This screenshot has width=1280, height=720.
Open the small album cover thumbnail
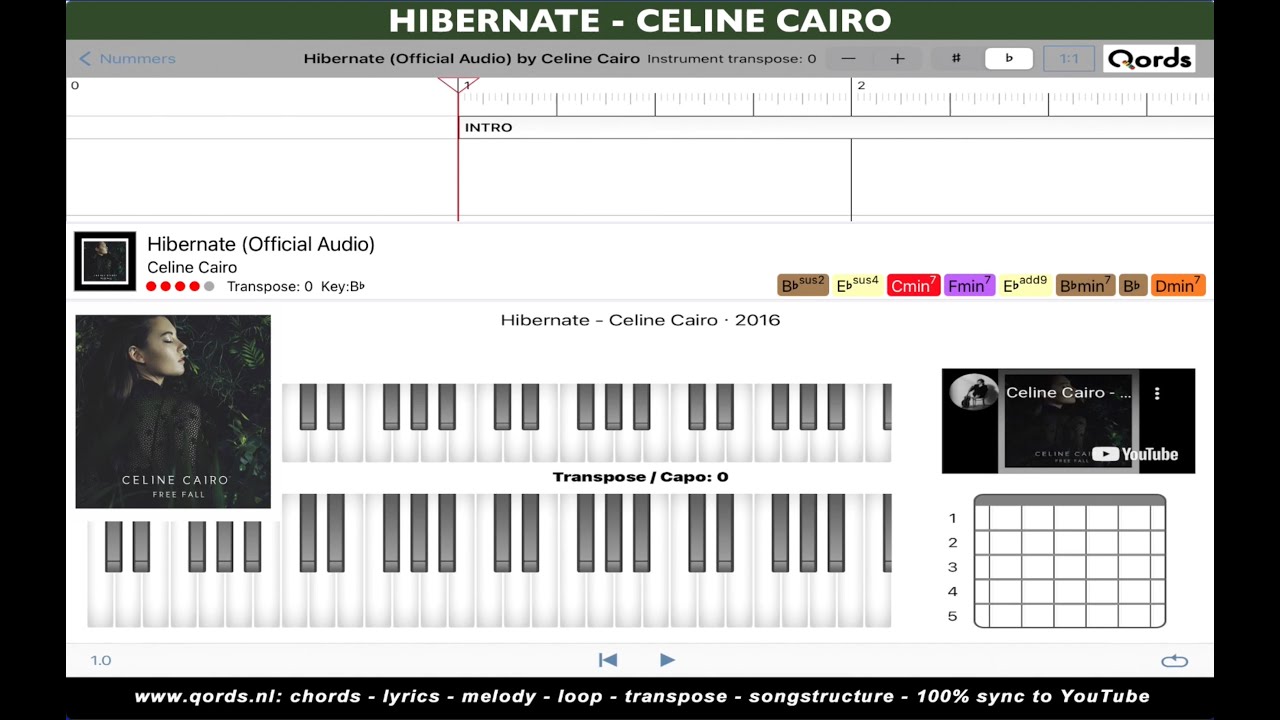(x=105, y=262)
